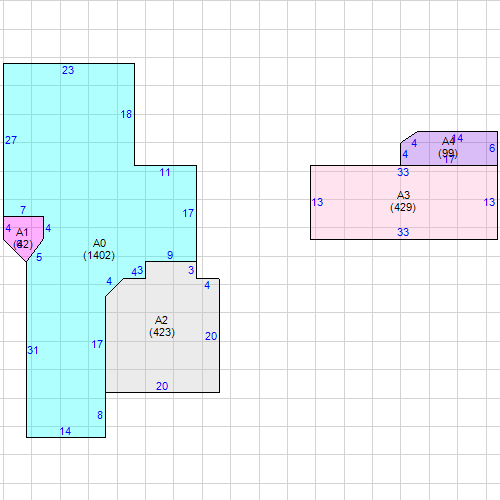Select the 9 dimension label above A2
Image resolution: width=500 pixels, height=500 pixels.
(x=170, y=255)
